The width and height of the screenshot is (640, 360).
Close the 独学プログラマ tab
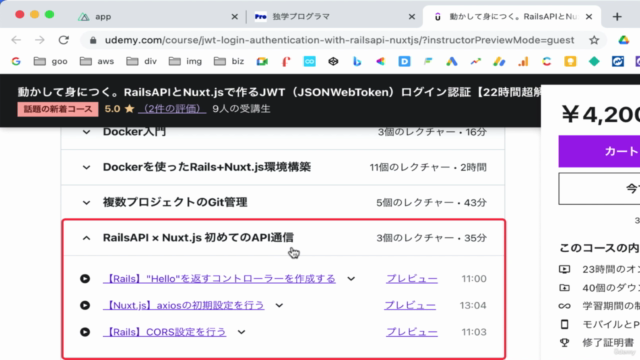tap(411, 17)
